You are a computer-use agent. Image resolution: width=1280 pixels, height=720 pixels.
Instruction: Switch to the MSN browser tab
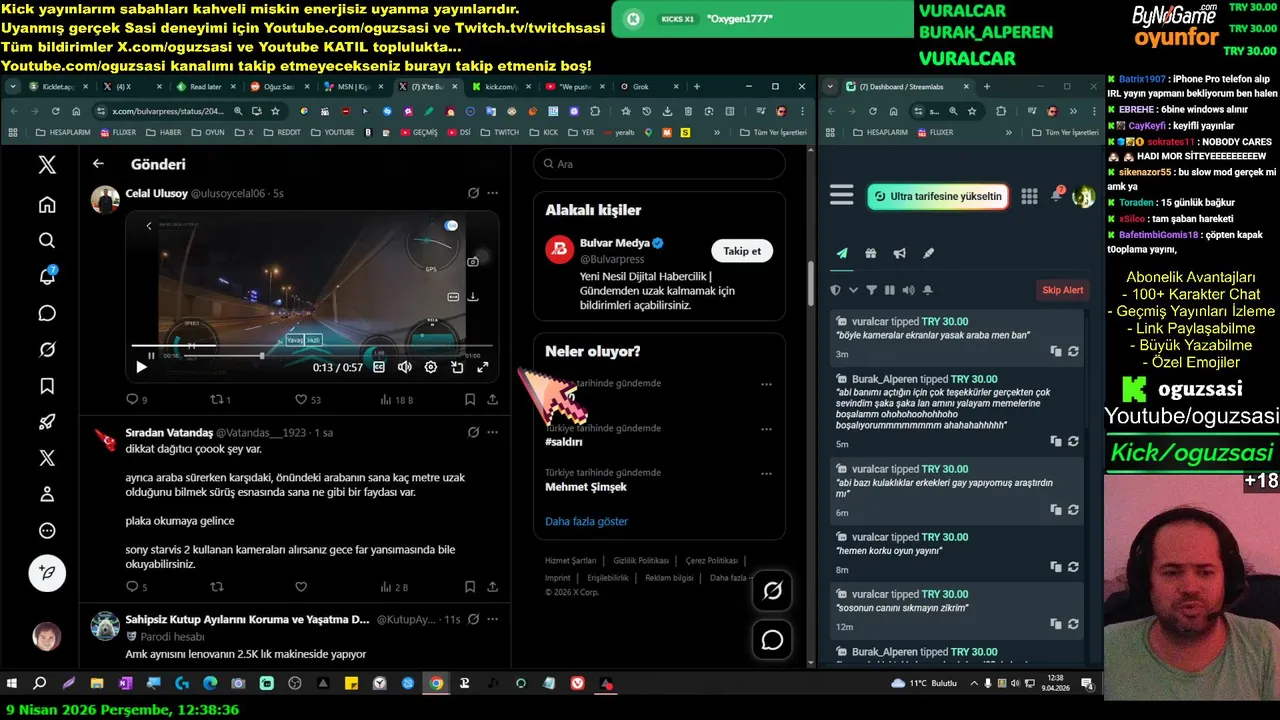354,87
